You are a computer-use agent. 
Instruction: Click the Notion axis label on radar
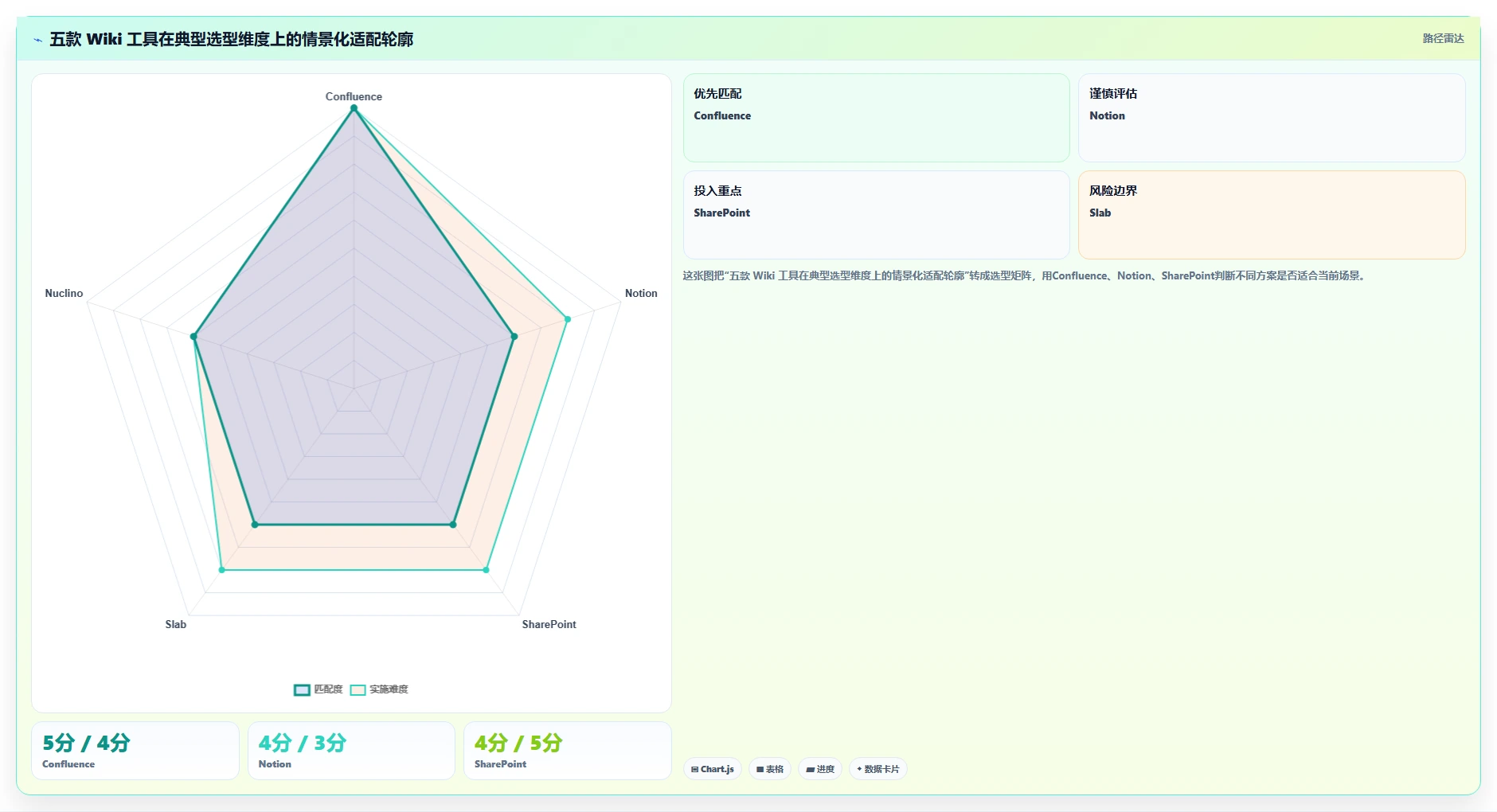(x=641, y=293)
